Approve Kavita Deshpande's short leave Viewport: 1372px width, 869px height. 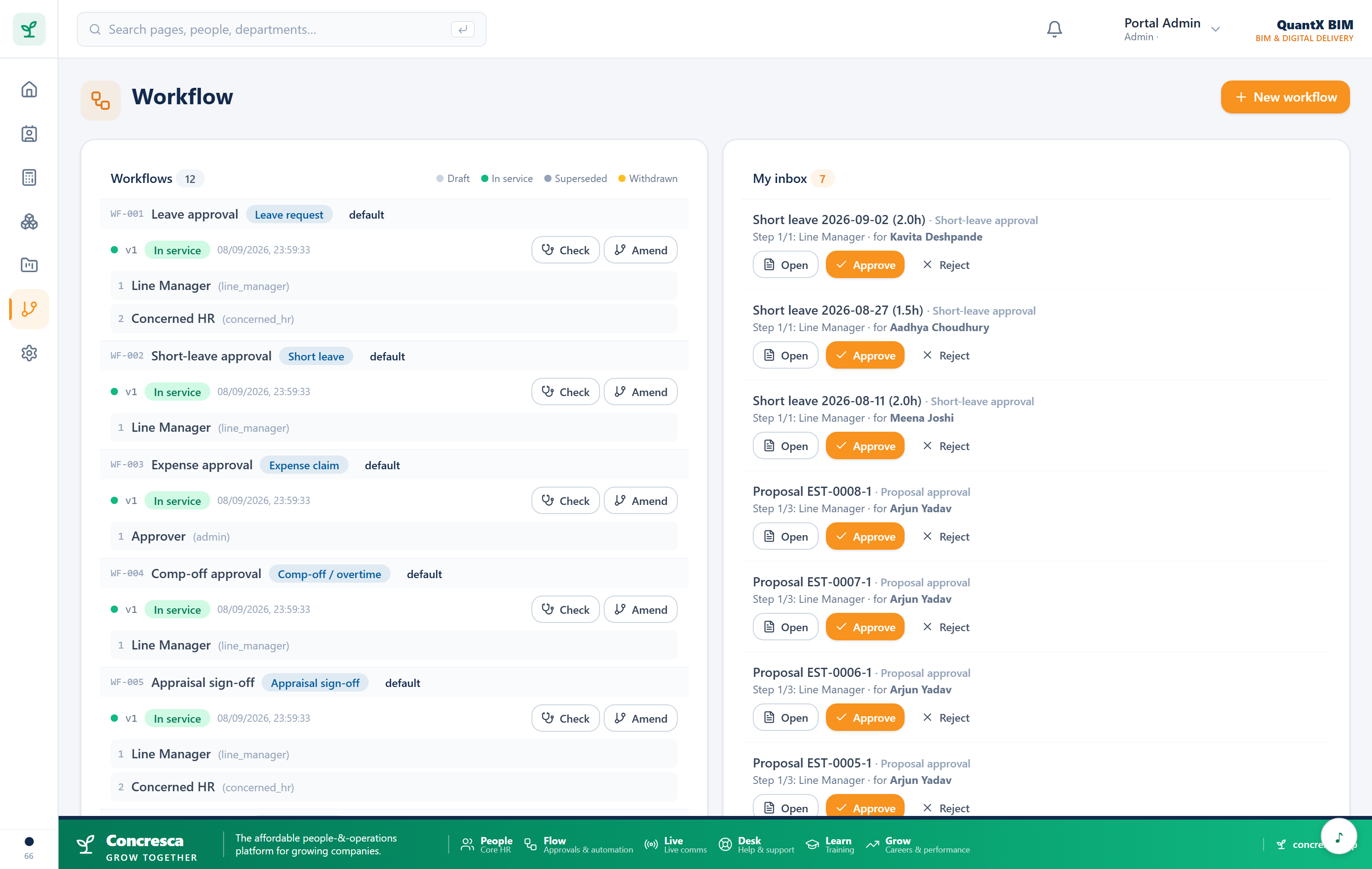tap(865, 264)
